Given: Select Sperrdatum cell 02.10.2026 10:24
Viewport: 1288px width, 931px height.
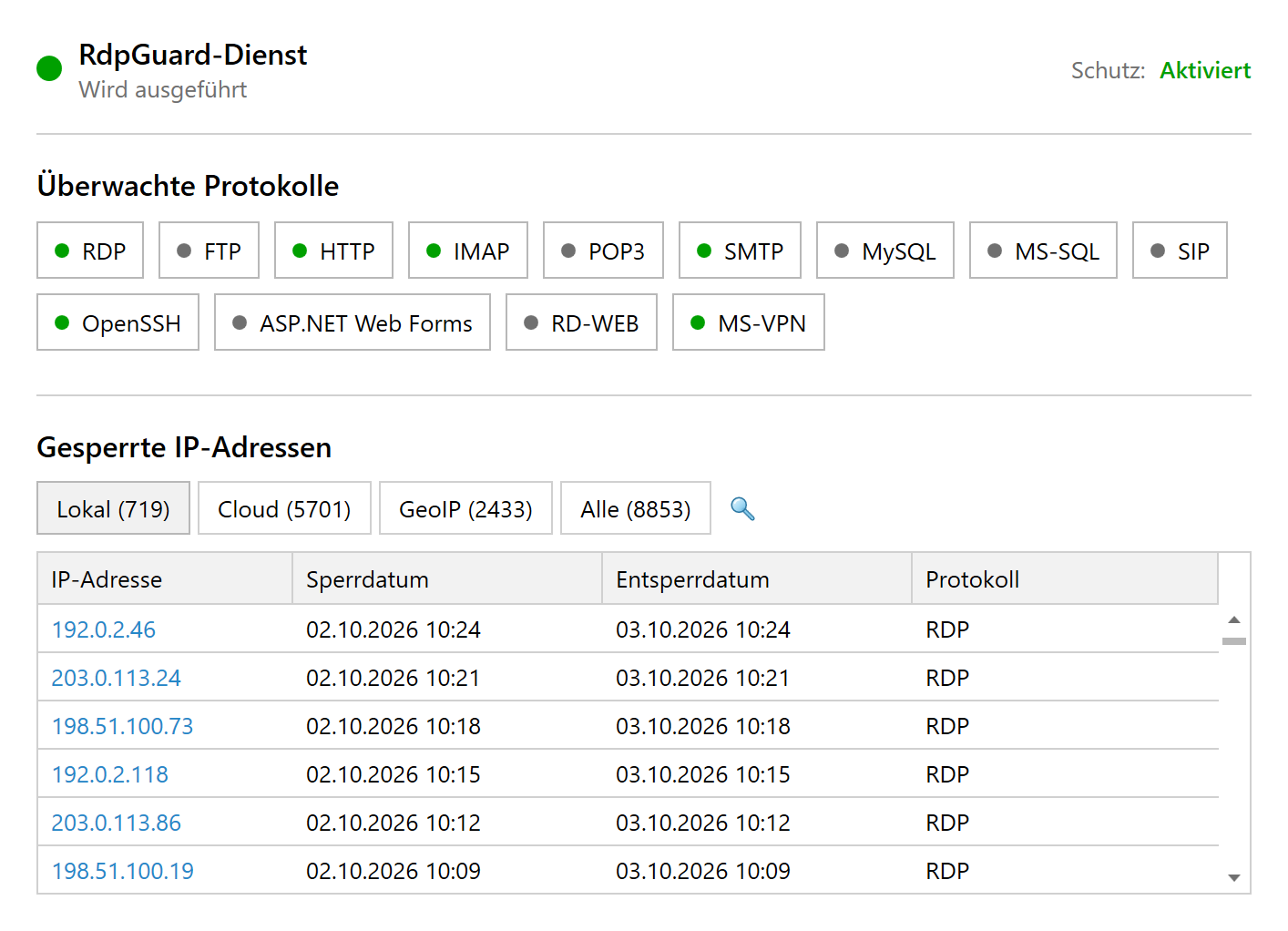Looking at the screenshot, I should click(394, 629).
